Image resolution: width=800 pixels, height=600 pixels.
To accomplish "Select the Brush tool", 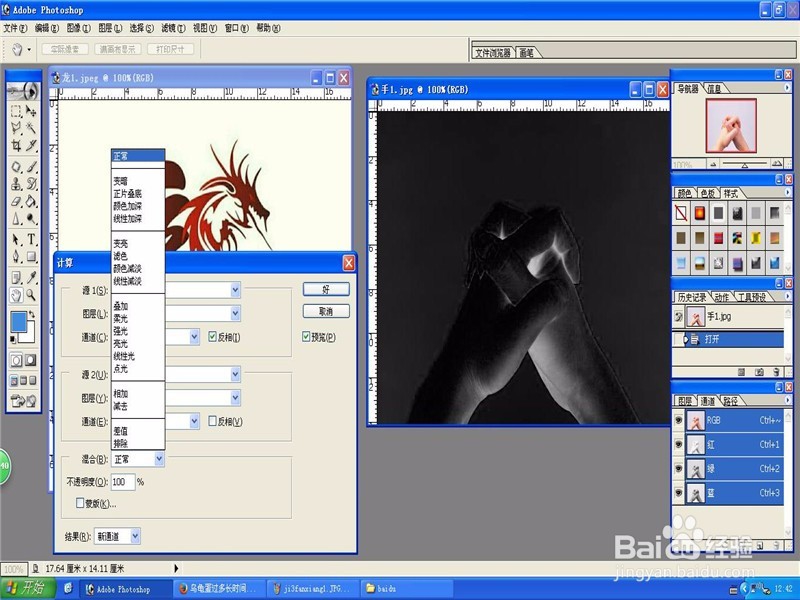I will point(31,167).
